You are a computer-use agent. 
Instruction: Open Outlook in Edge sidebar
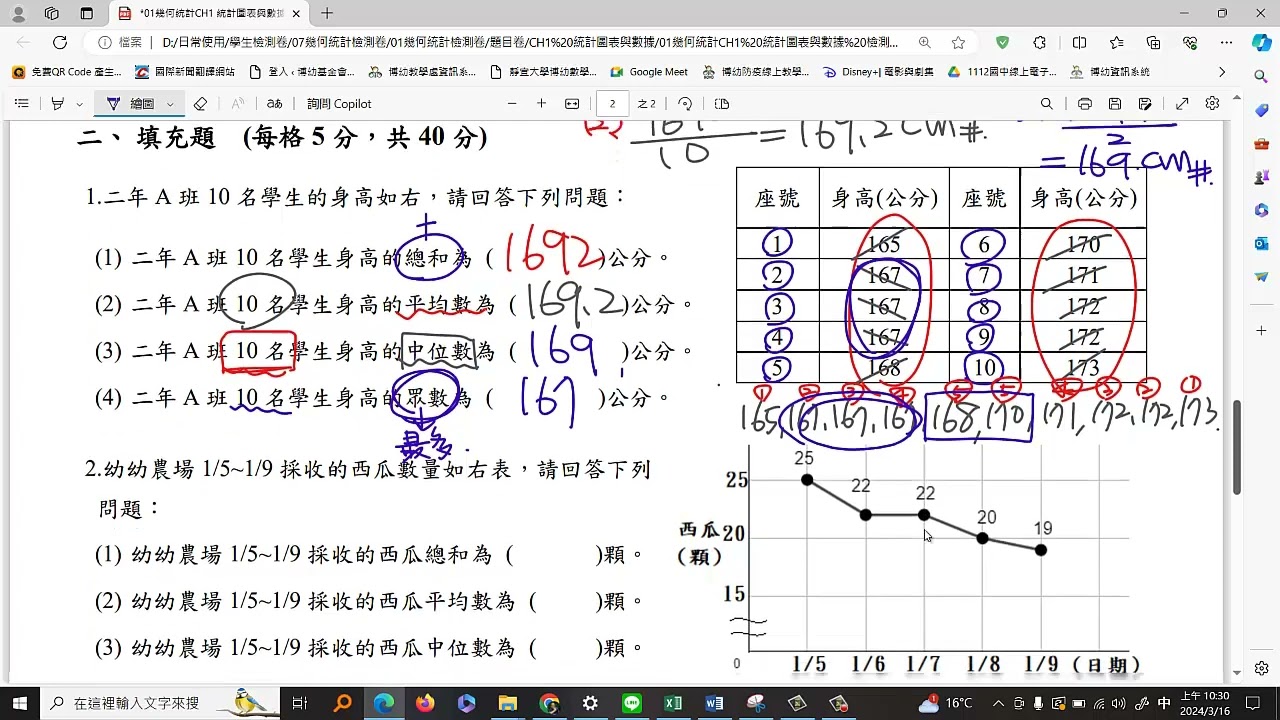click(1261, 243)
